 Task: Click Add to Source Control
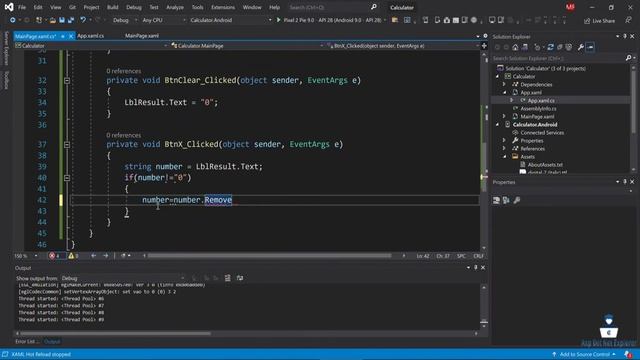tap(584, 354)
